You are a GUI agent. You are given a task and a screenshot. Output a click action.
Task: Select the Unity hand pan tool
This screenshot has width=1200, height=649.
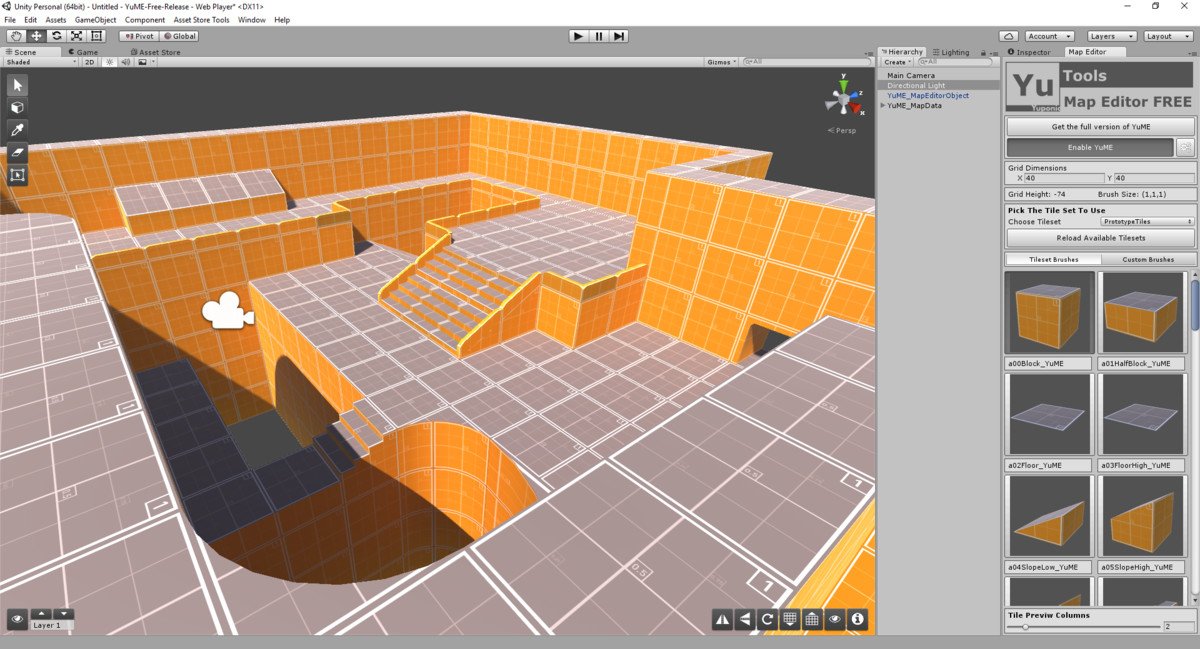pyautogui.click(x=15, y=36)
